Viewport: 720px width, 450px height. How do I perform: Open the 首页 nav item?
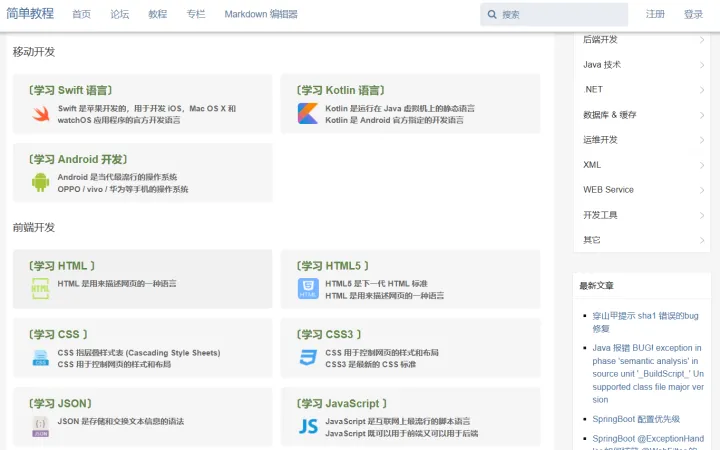tap(82, 14)
